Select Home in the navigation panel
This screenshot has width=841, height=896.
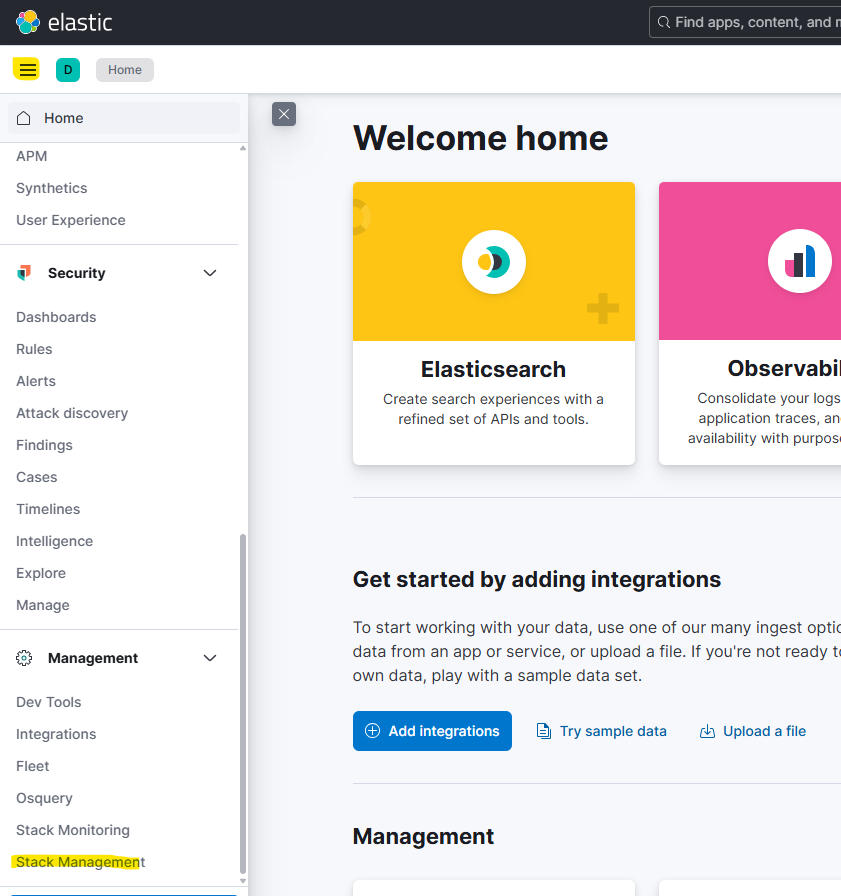coord(63,118)
